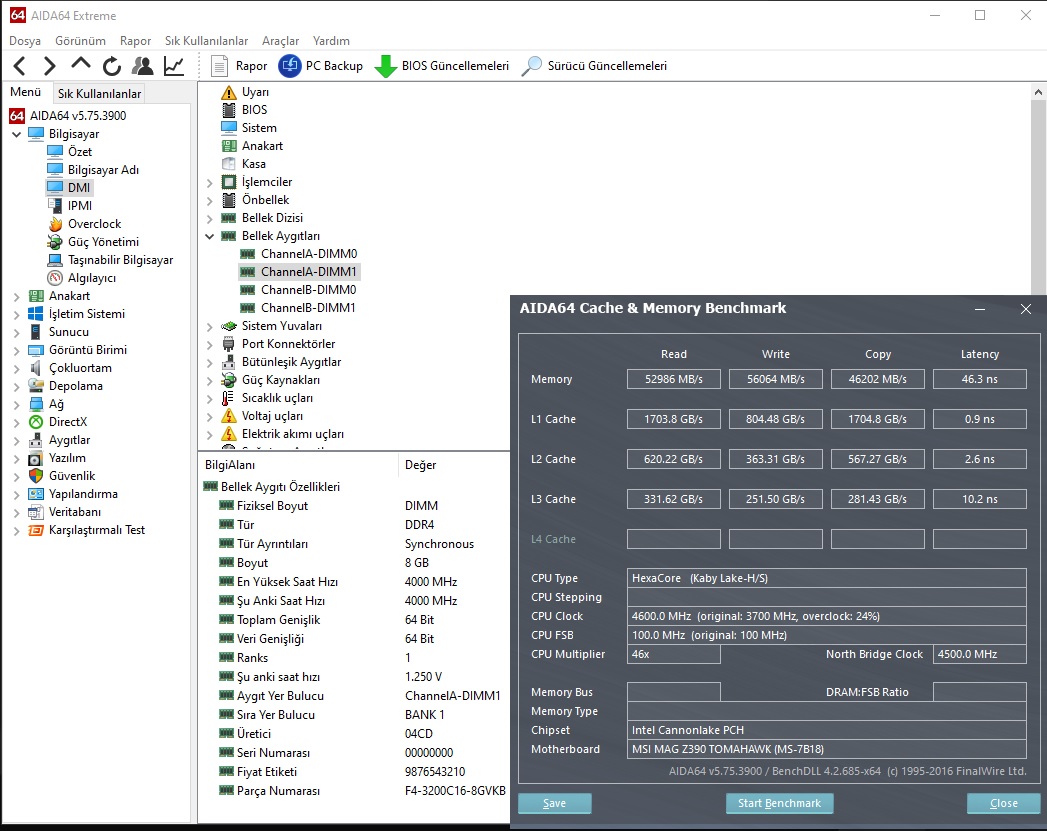
Task: Switch to the Menü tab
Action: [25, 92]
